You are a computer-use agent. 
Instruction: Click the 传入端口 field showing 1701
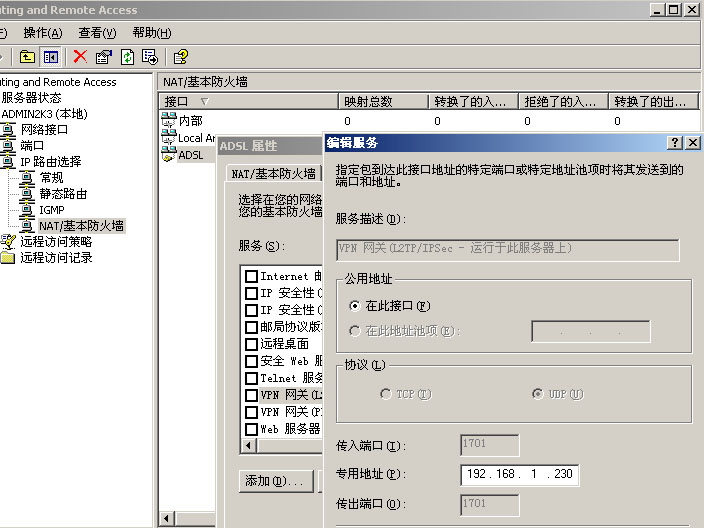point(489,445)
